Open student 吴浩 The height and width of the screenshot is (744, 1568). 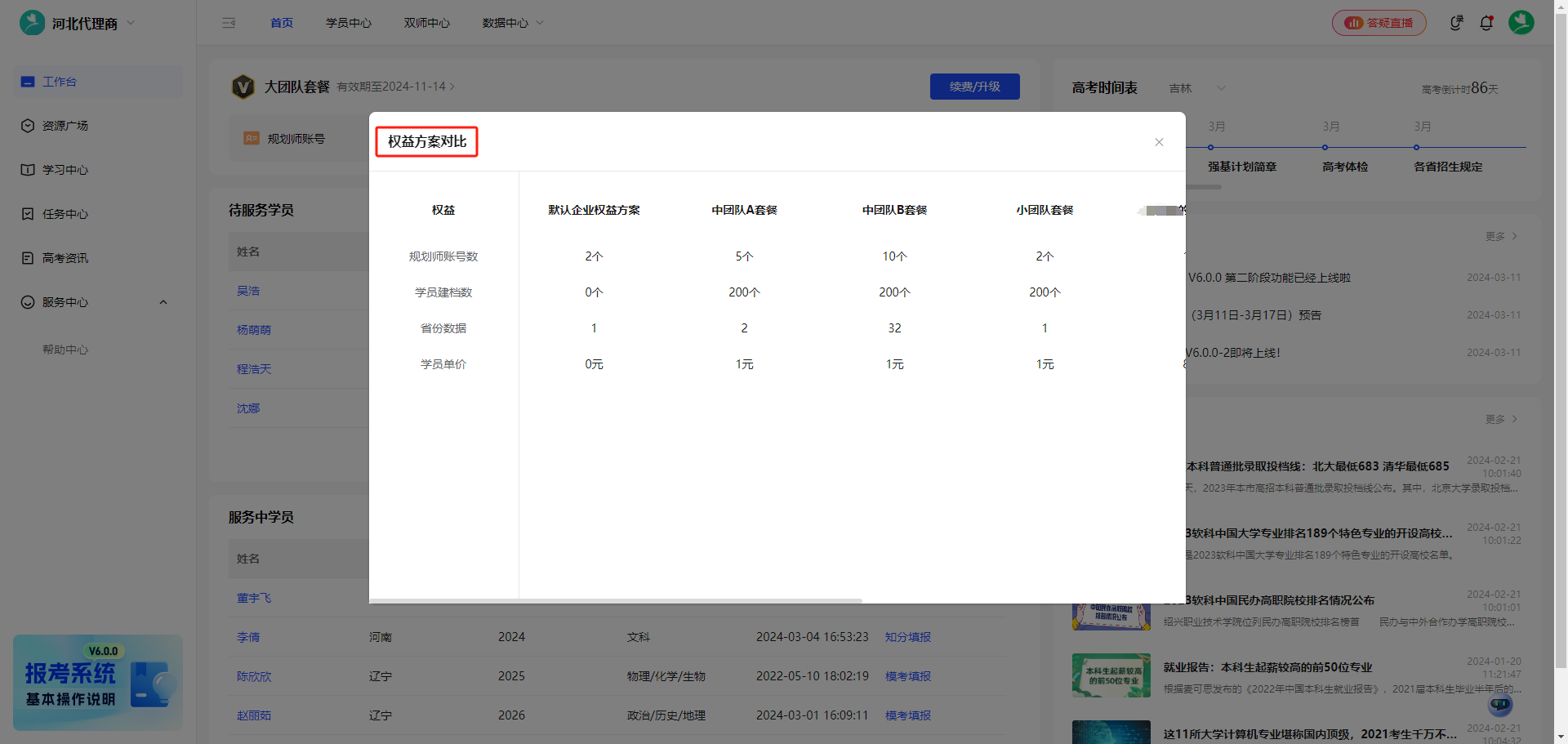[248, 291]
